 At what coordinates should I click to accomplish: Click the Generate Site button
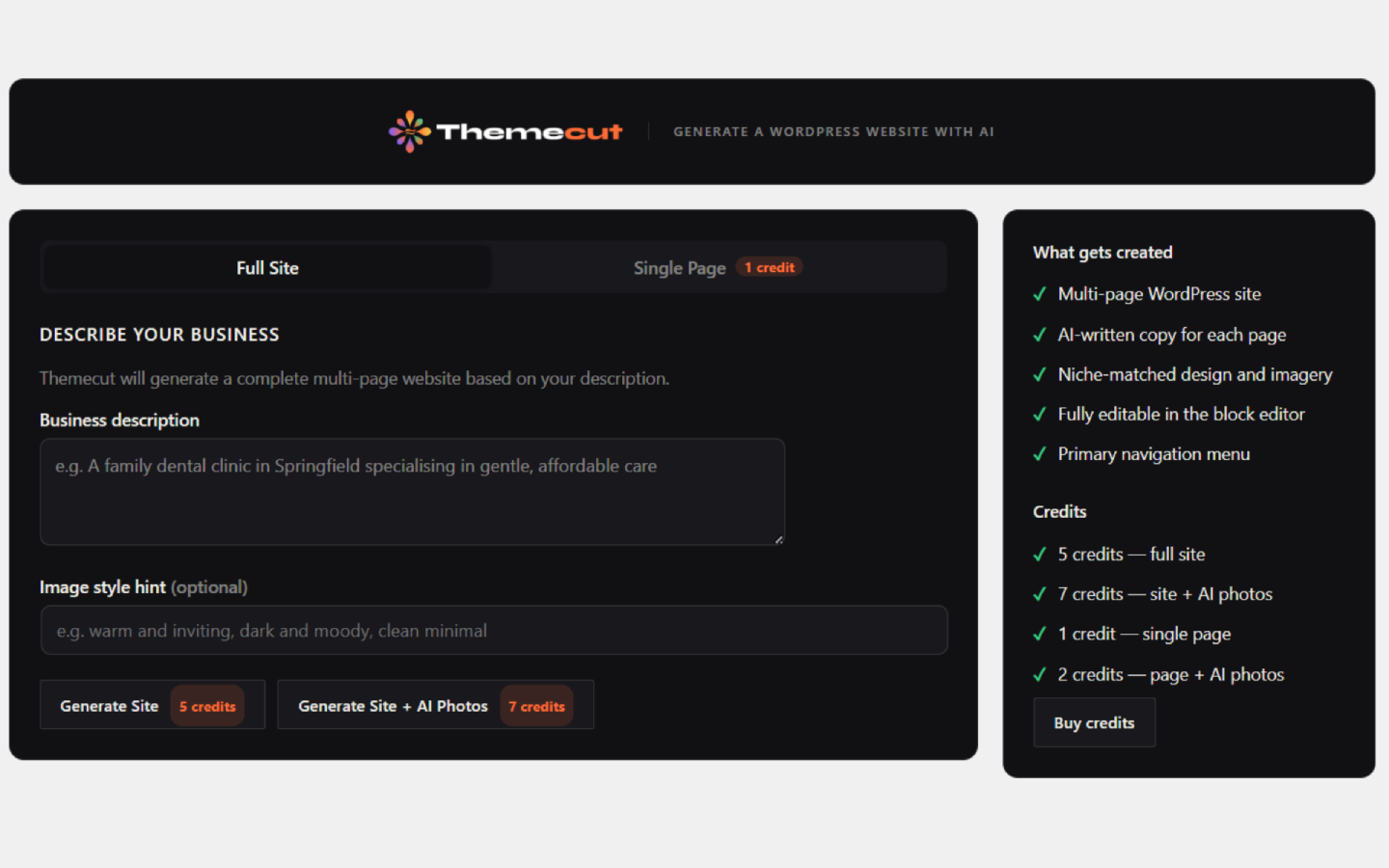tap(152, 706)
